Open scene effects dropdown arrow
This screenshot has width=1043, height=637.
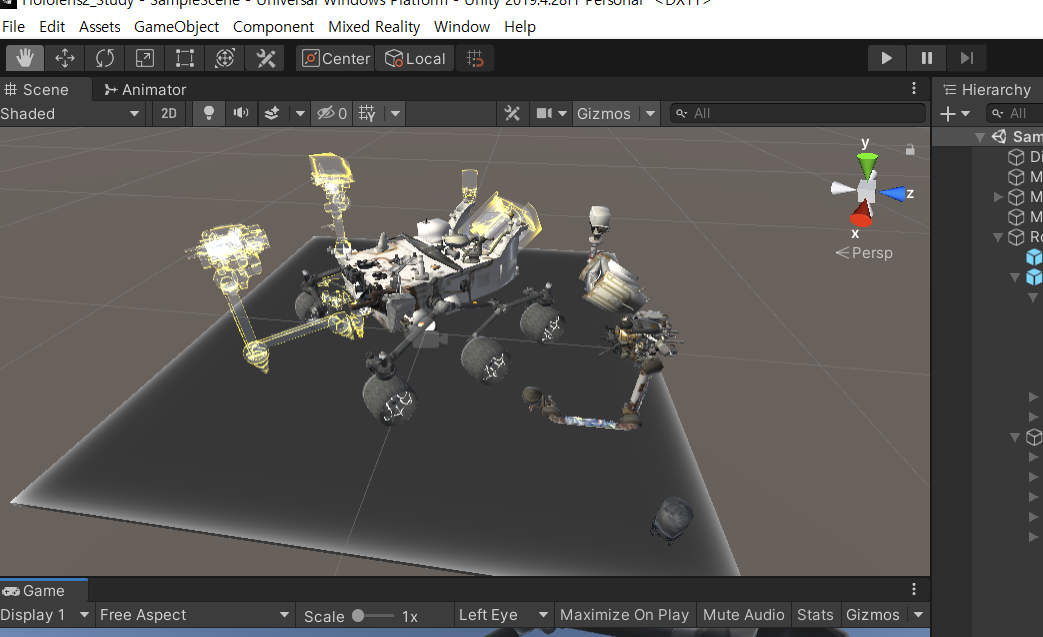click(x=300, y=114)
